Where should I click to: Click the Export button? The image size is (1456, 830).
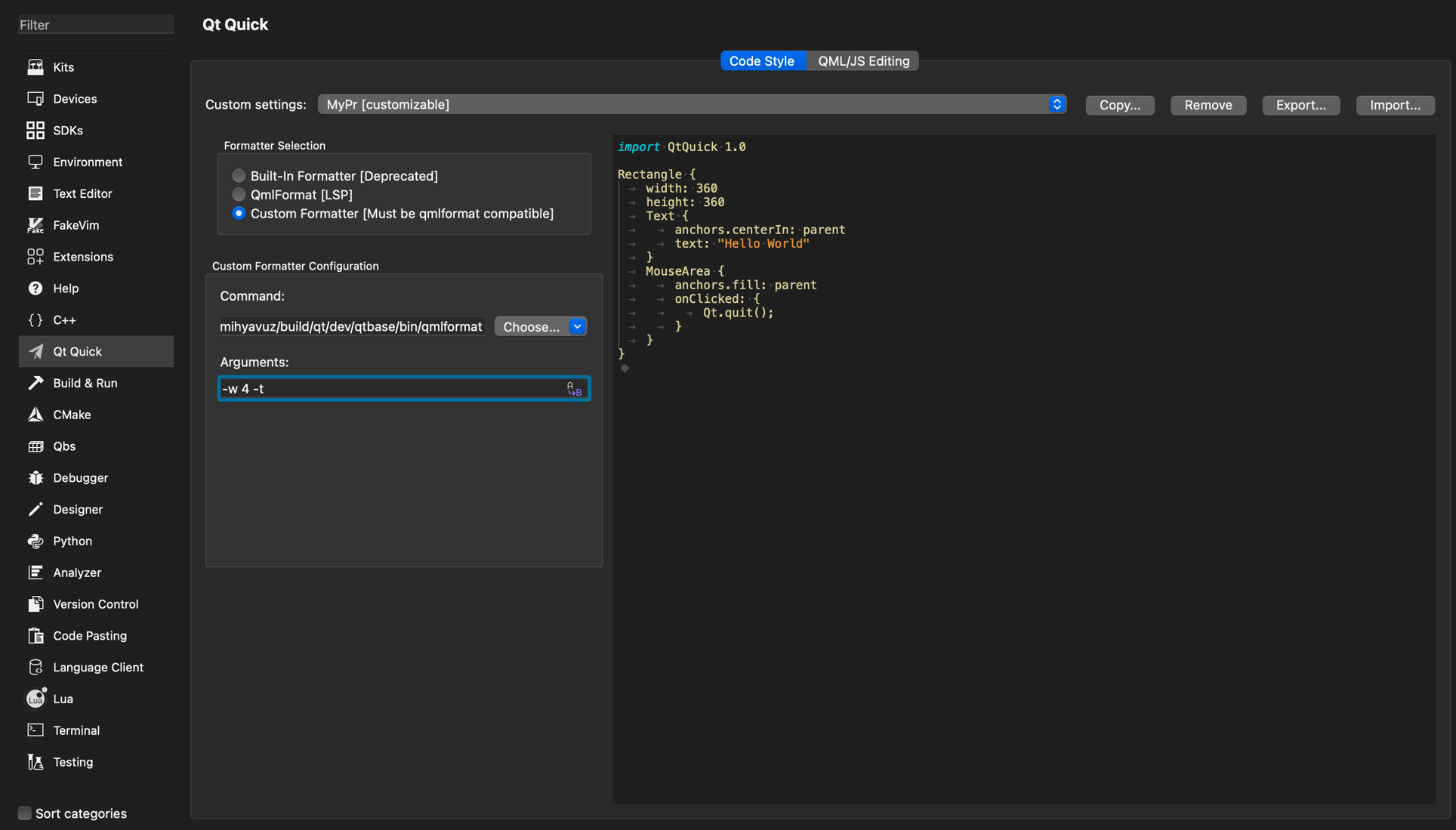point(1300,105)
